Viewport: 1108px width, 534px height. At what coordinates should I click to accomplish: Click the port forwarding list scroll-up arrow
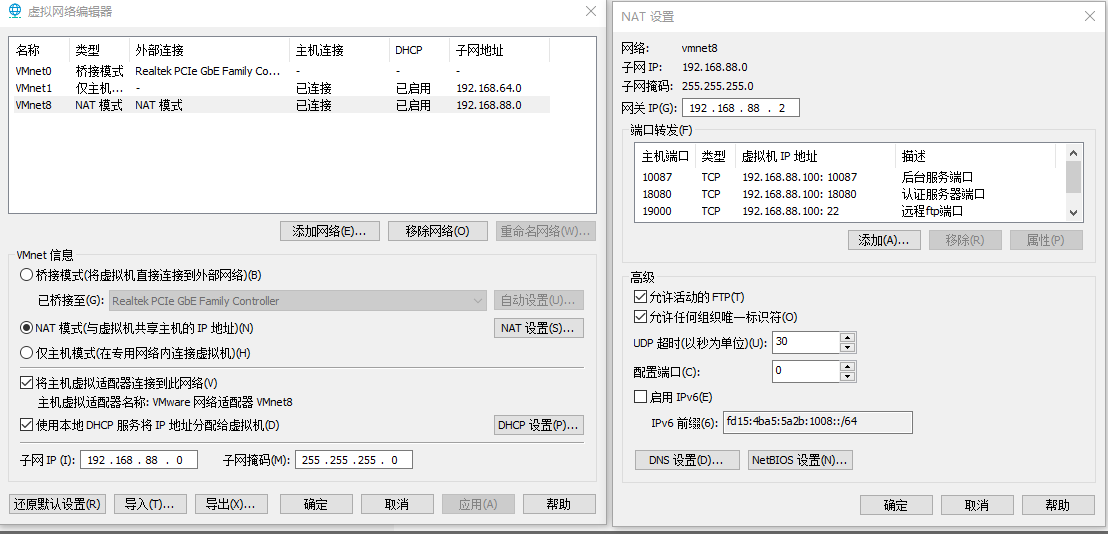[1073, 153]
